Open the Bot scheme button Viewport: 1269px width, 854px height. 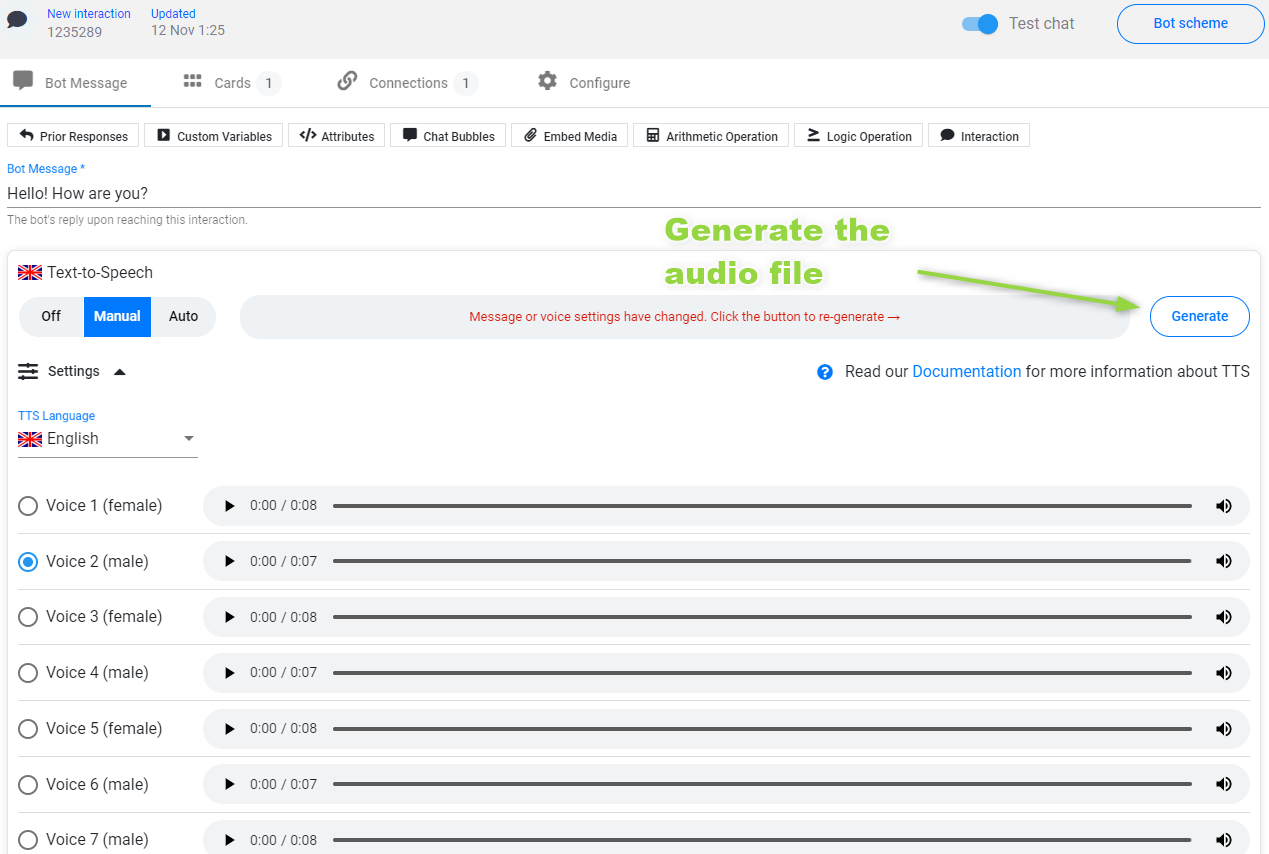[x=1191, y=24]
